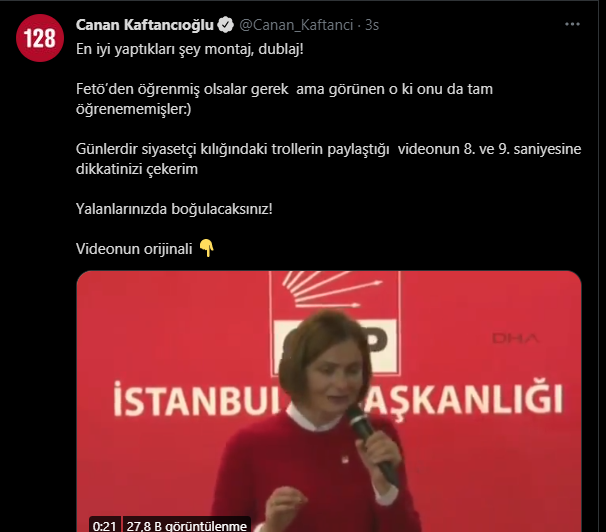
Task: Click the "Fetö'den öğrenmiş olsalar" paragraph
Action: (284, 99)
